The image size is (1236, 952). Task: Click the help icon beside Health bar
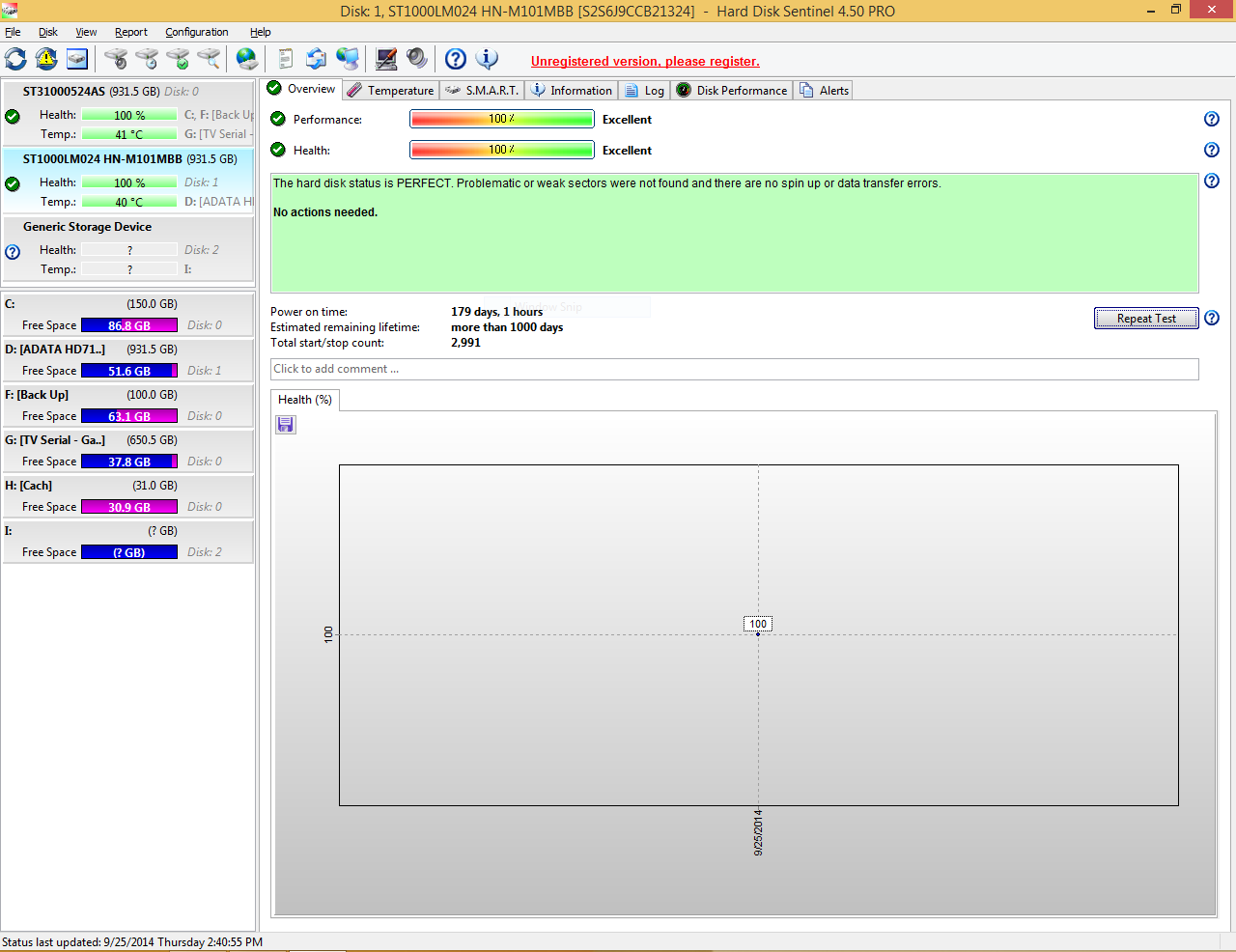[1212, 150]
